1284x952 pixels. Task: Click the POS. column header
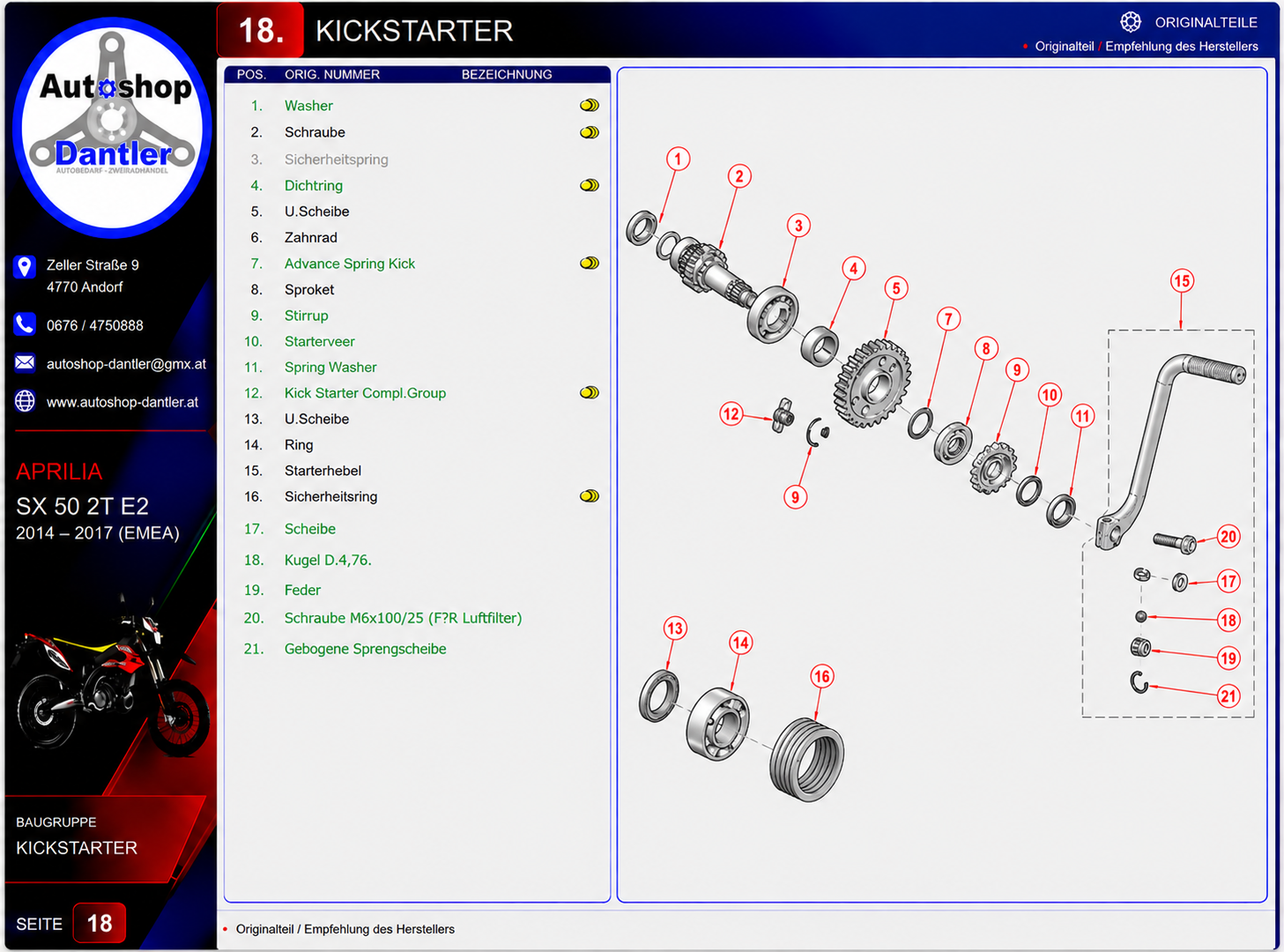(x=251, y=75)
